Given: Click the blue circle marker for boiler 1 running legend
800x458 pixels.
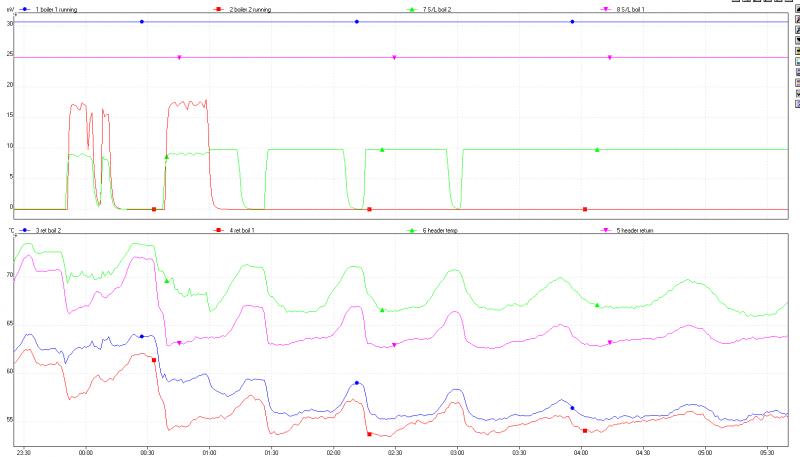Looking at the screenshot, I should coord(24,9).
